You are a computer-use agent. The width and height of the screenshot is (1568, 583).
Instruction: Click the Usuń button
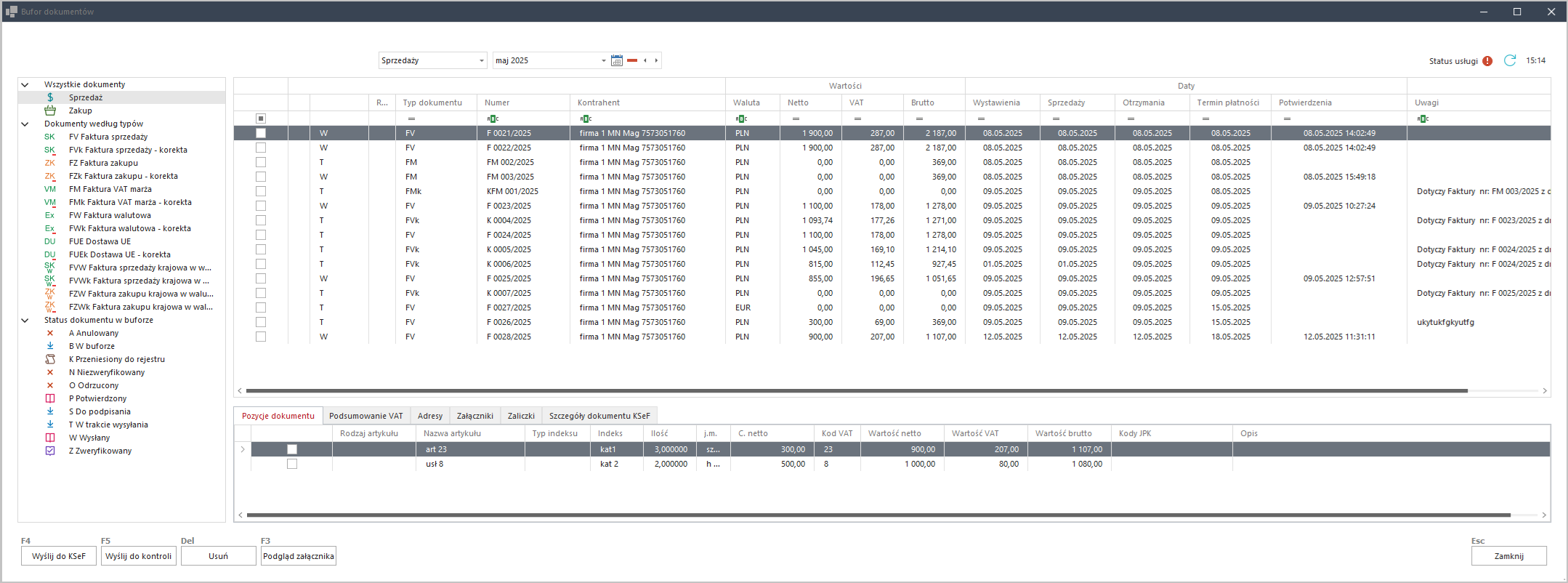(x=219, y=556)
